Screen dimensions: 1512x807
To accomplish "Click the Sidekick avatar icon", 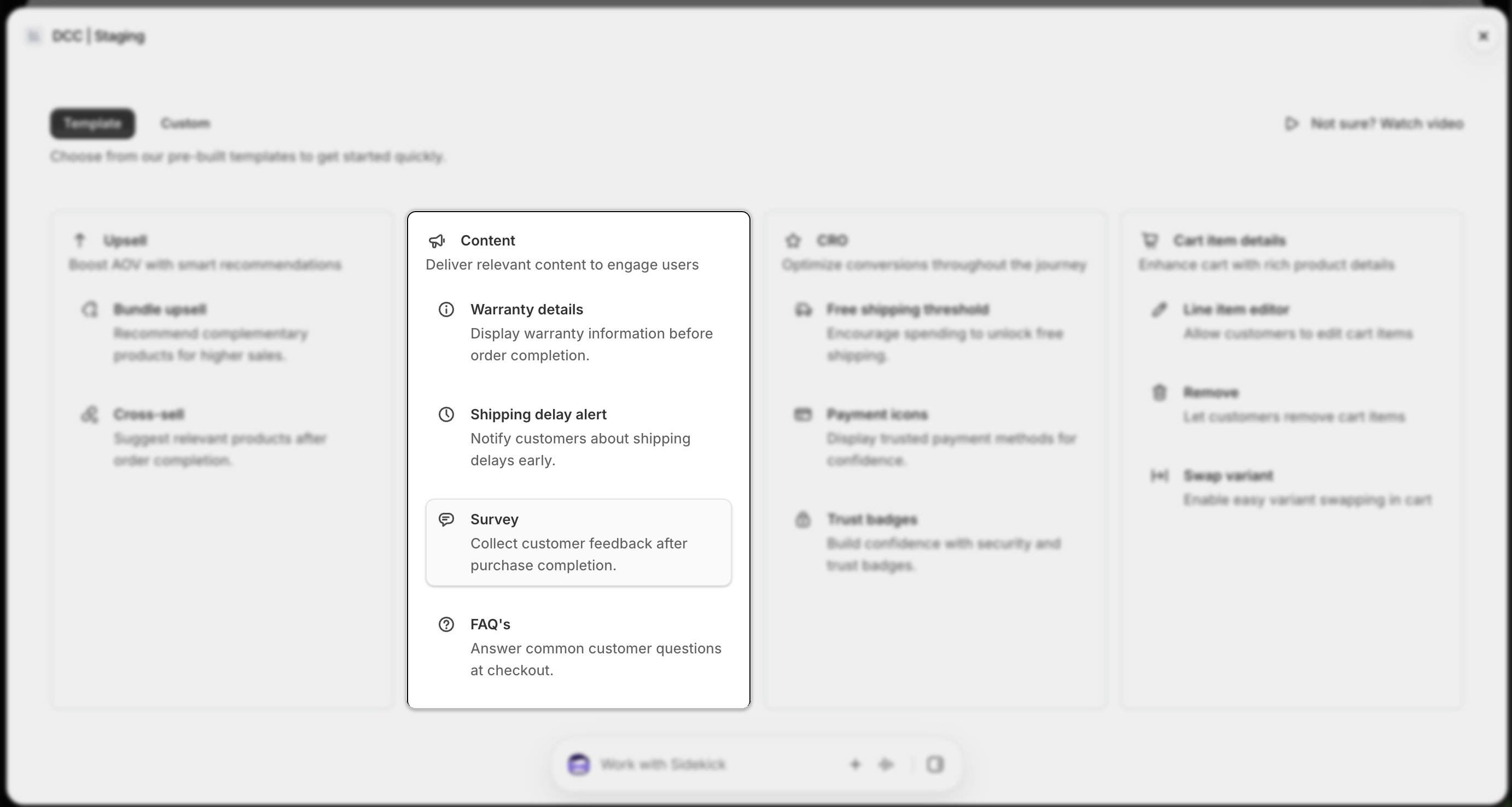I will pos(579,765).
